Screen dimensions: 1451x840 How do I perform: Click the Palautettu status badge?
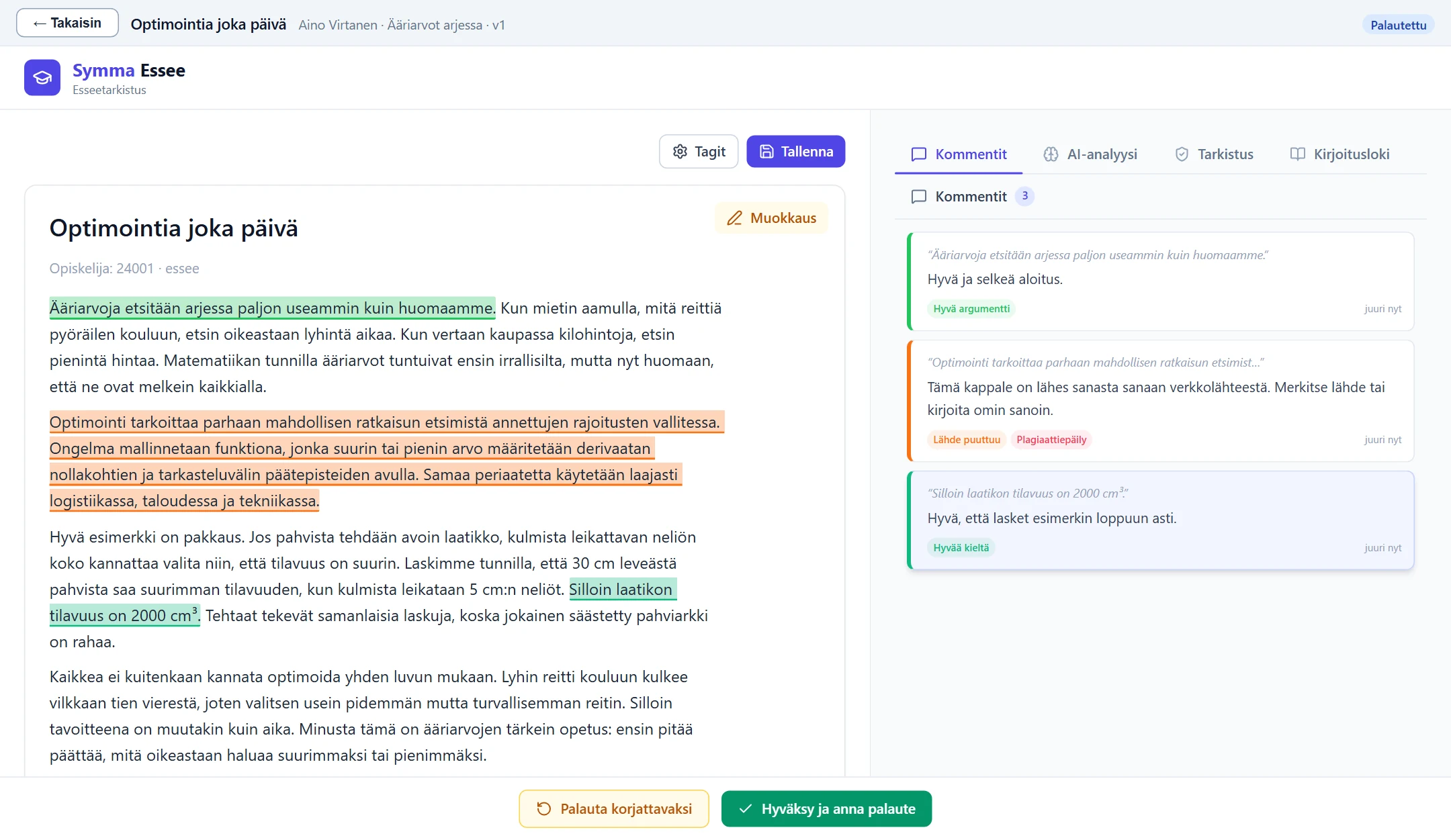pyautogui.click(x=1398, y=25)
